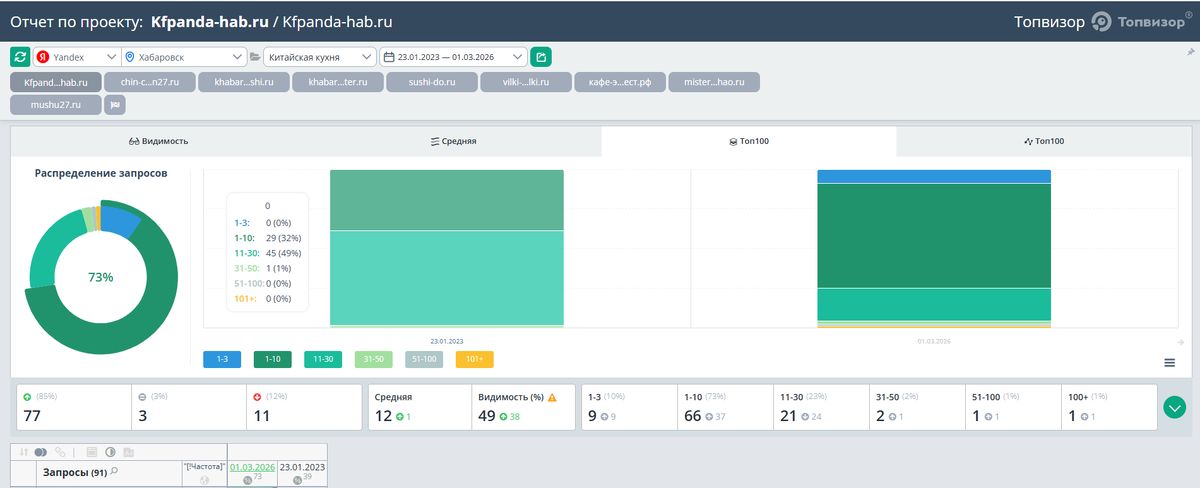Select competitor mister...hao.ru
The height and width of the screenshot is (488, 1200).
coord(714,82)
